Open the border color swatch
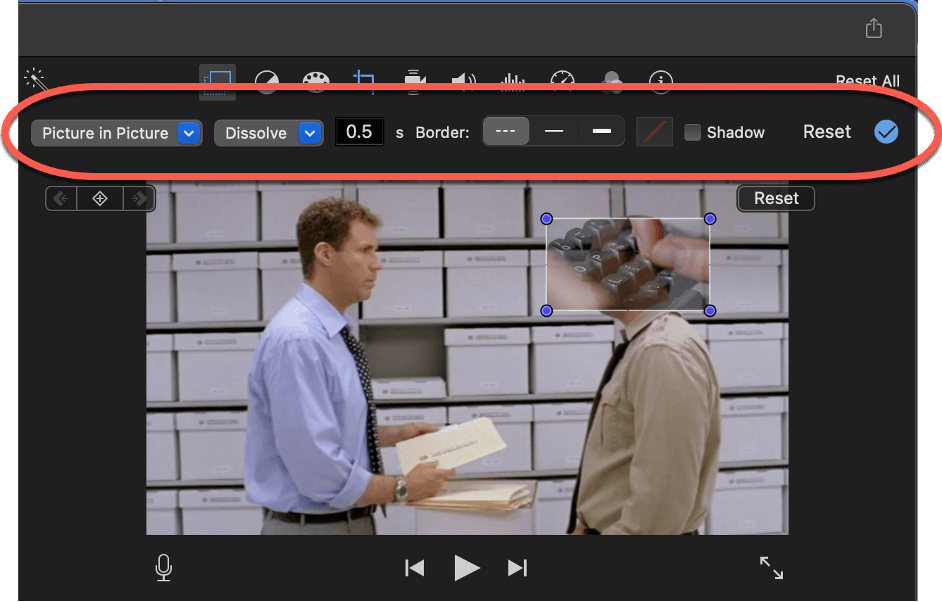The image size is (942, 602). [x=654, y=132]
